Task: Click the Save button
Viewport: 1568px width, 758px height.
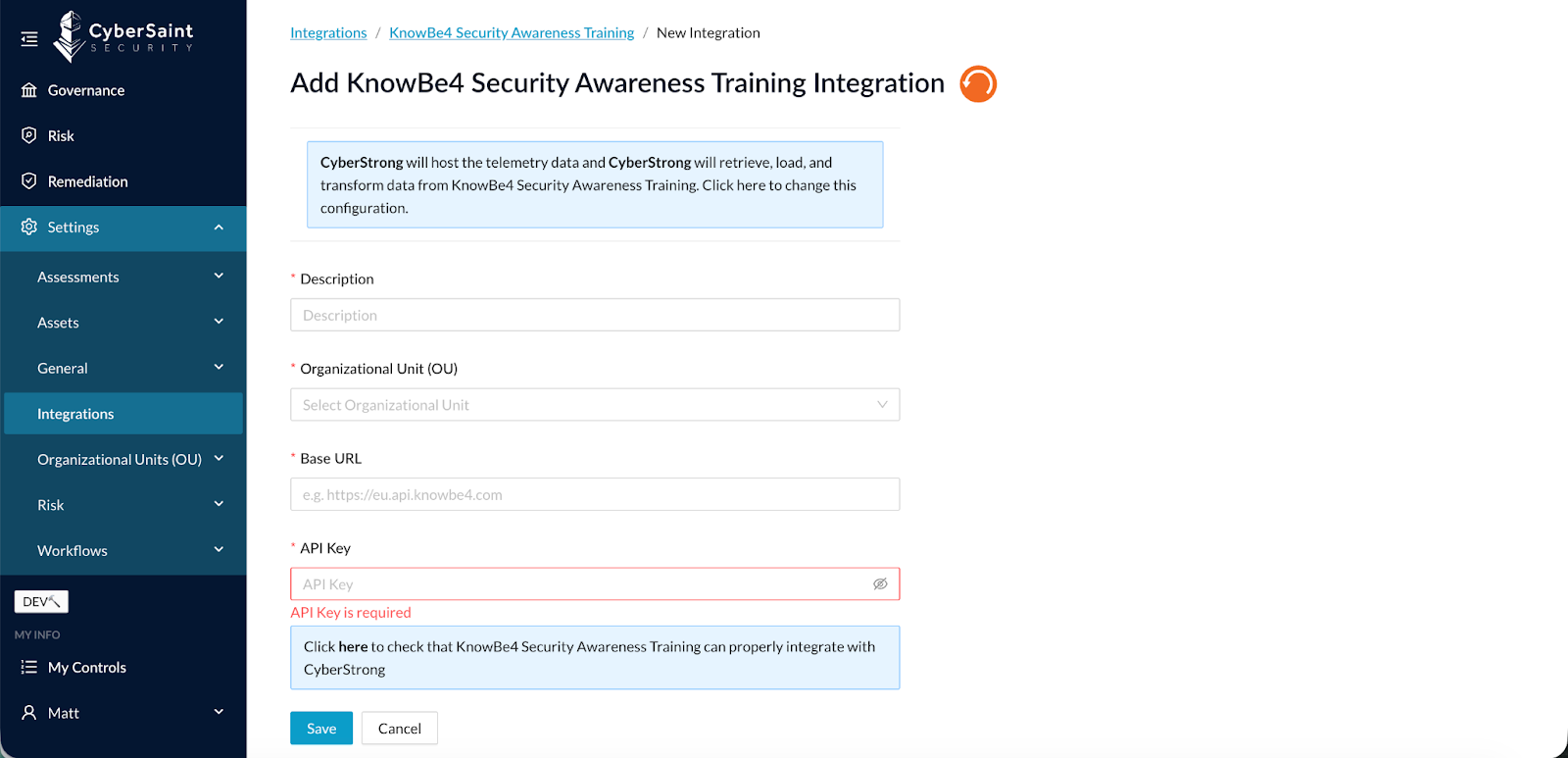Action: coord(320,729)
